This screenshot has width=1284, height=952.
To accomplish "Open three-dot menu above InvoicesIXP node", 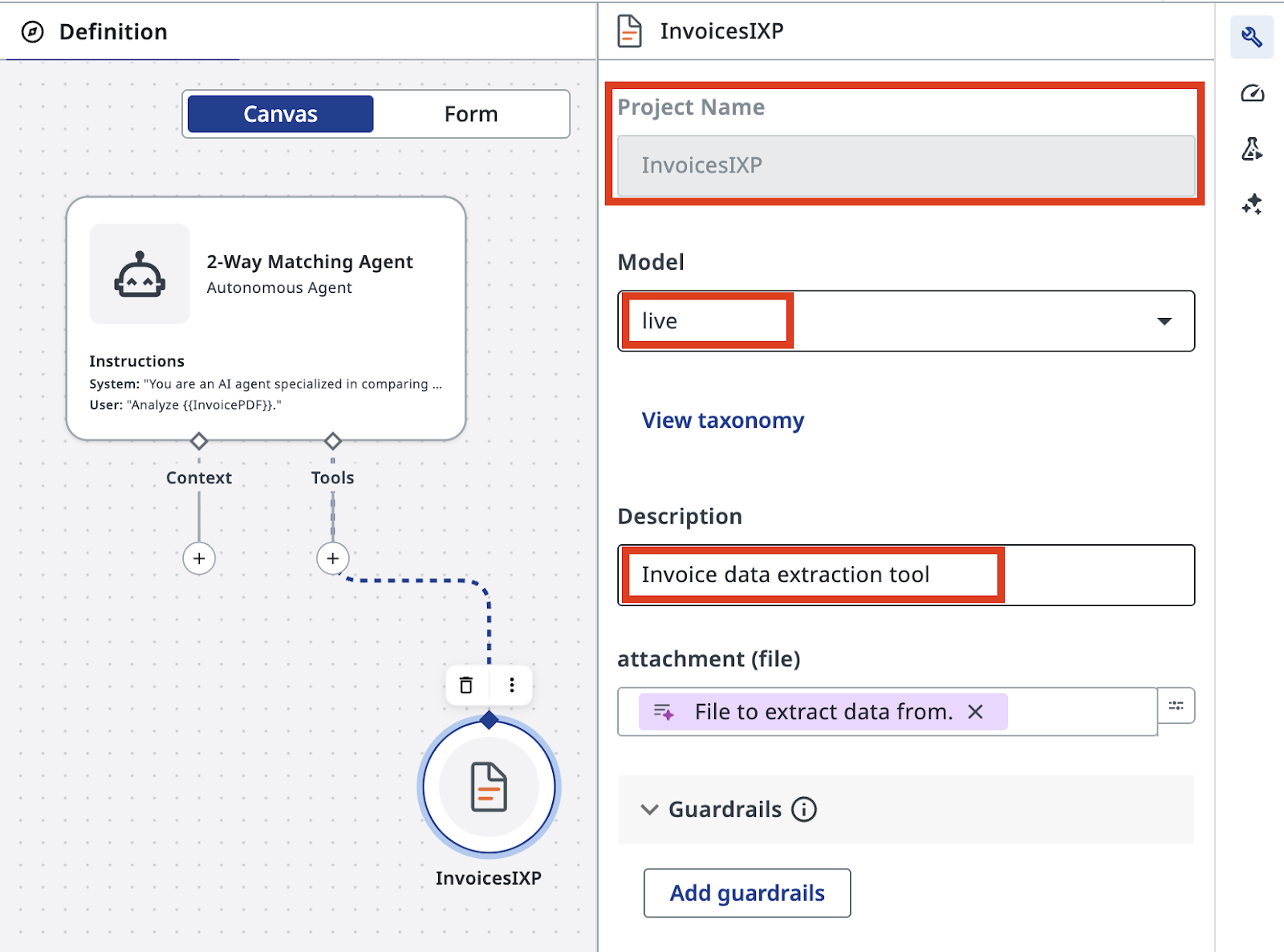I will 512,685.
